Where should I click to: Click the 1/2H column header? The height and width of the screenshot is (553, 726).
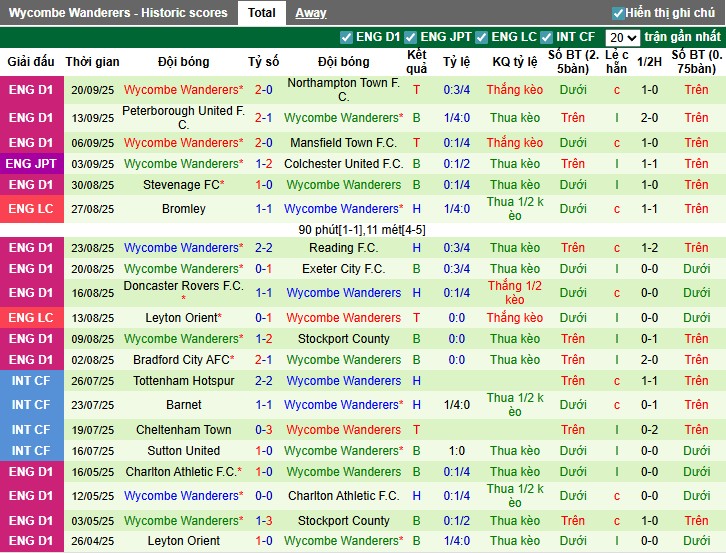(649, 62)
